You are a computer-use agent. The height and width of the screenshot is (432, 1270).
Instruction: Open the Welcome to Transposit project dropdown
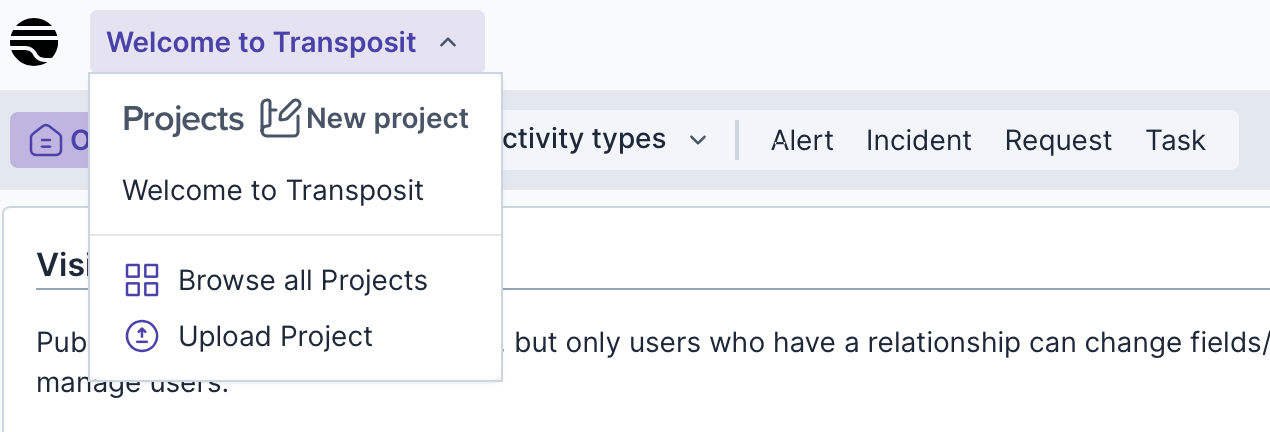[261, 43]
